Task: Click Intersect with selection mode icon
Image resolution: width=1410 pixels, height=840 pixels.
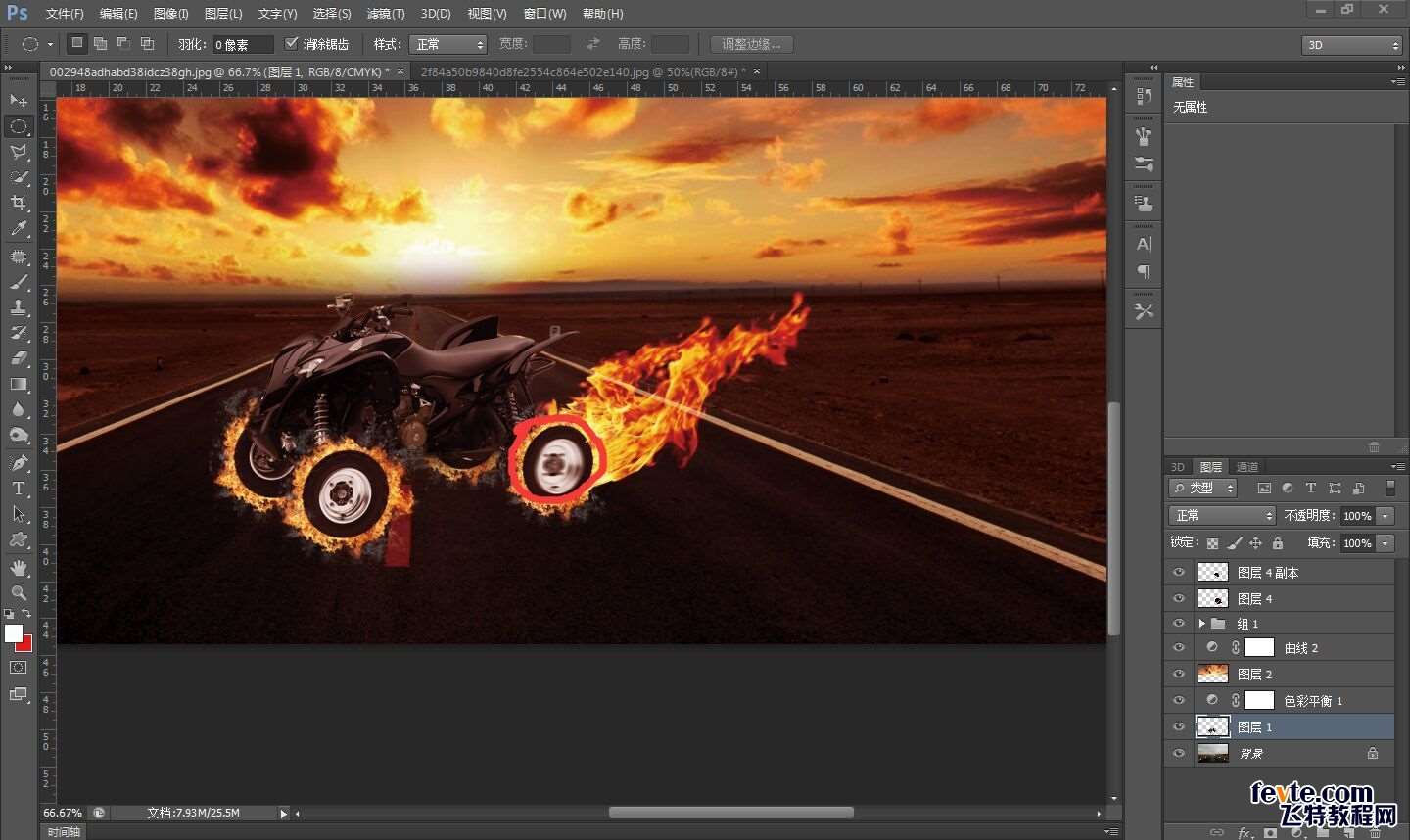Action: point(147,43)
